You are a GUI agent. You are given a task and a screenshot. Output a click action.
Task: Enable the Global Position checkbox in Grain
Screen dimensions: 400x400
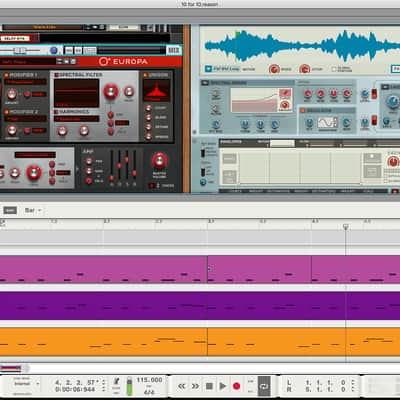click(x=334, y=69)
